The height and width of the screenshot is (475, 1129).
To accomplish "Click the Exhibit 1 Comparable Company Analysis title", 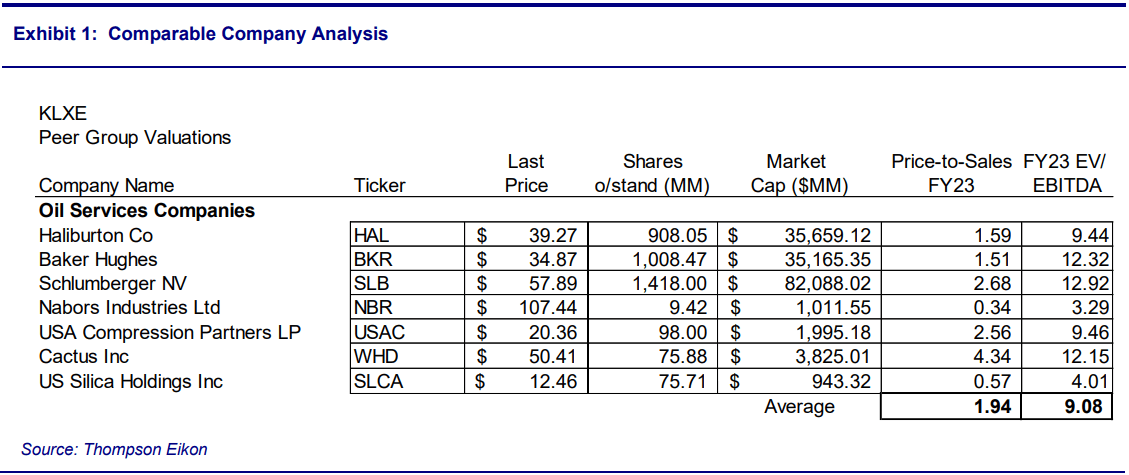I will pos(200,34).
